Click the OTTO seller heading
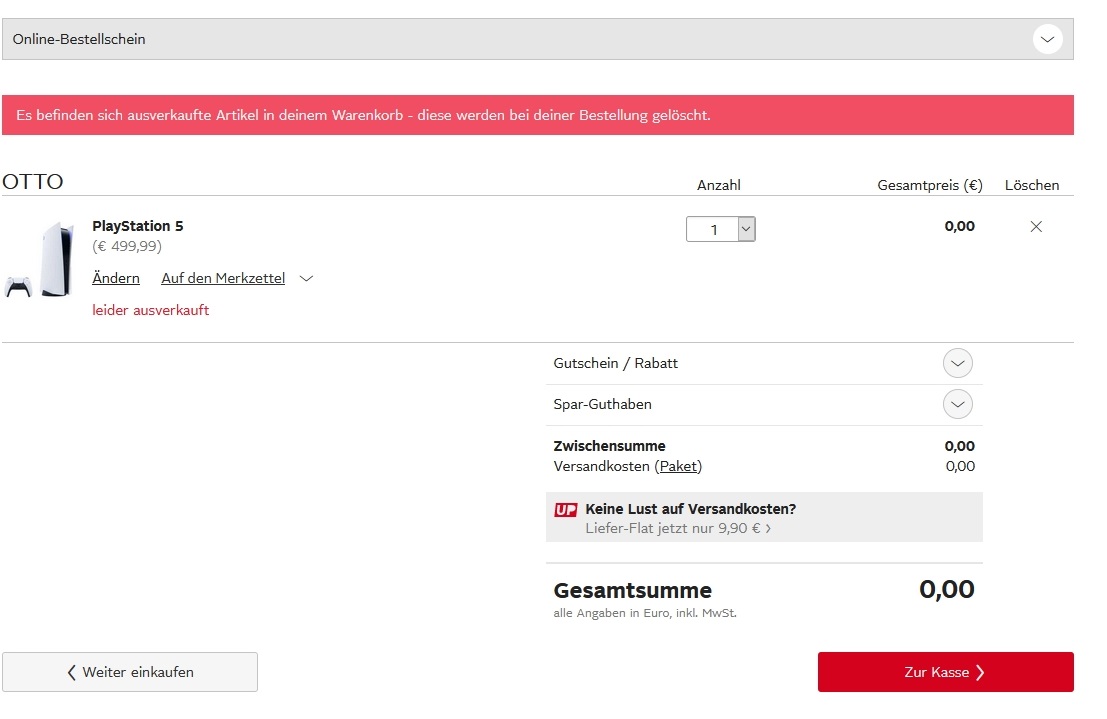Image resolution: width=1107 pixels, height=719 pixels. [32, 182]
